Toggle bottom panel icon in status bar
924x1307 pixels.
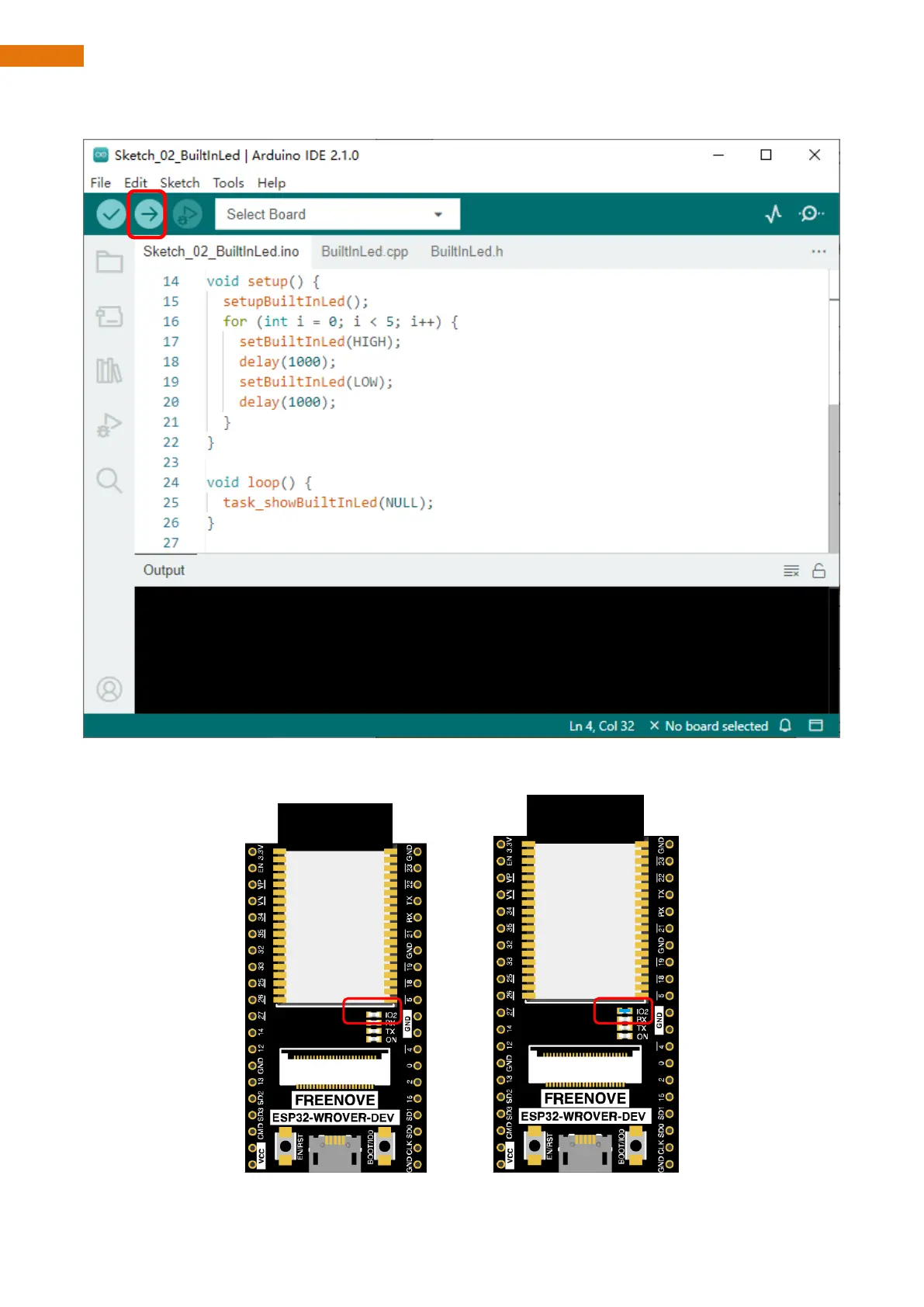click(815, 726)
